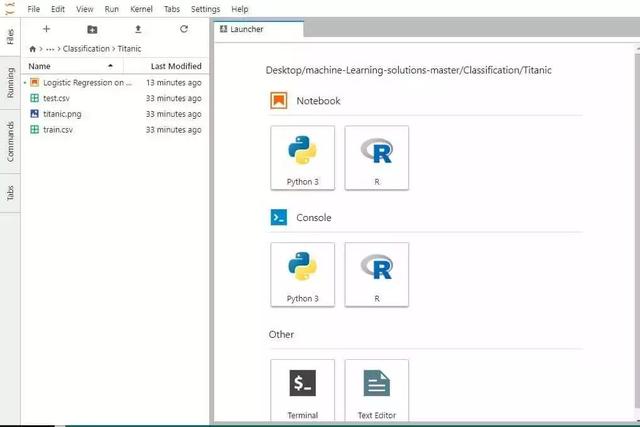Open the Kernel menu
Viewport: 640px width, 427px height.
tap(141, 9)
